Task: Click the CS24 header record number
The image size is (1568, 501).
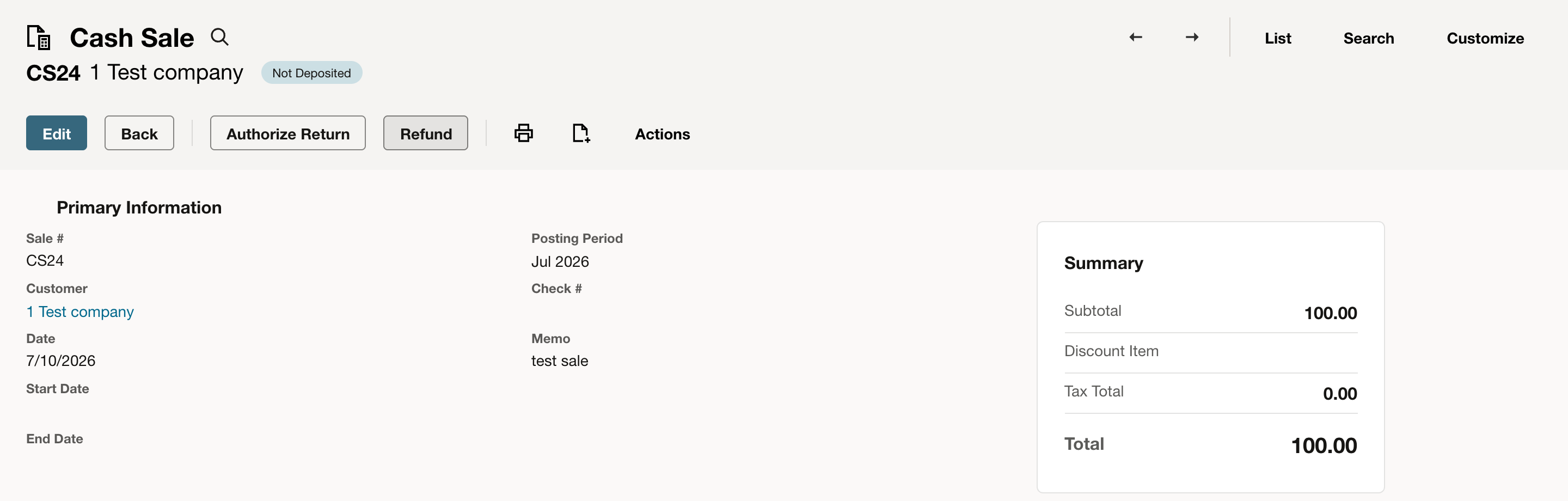Action: 53,73
